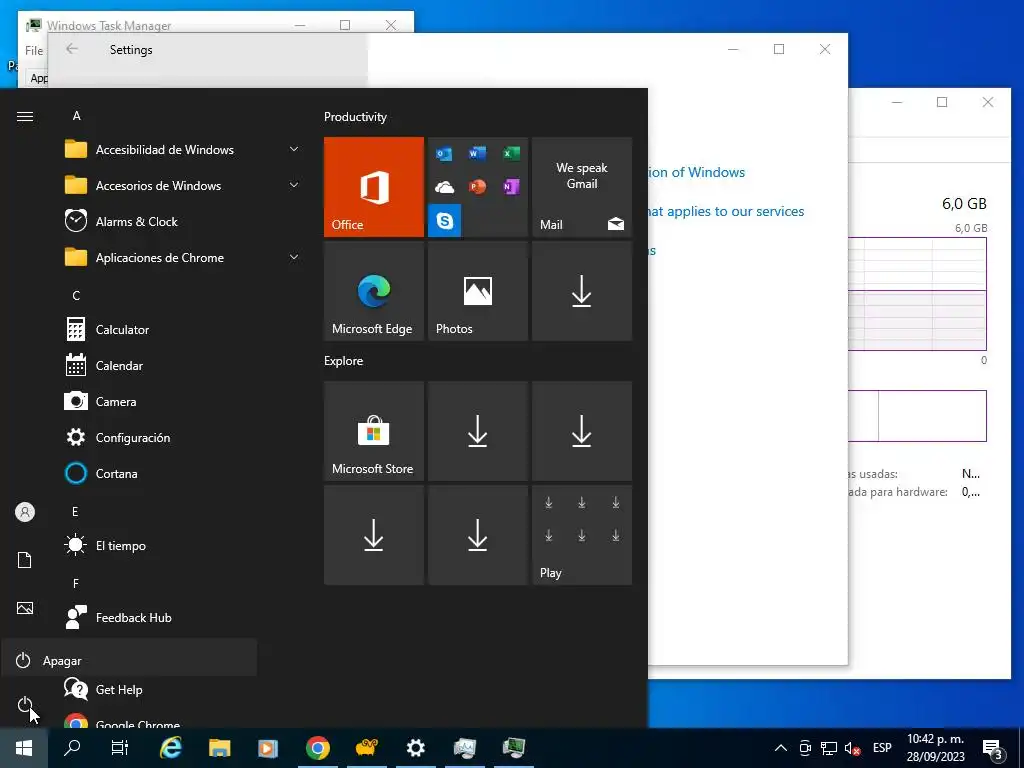Image resolution: width=1024 pixels, height=768 pixels.
Task: Launch Cortana from the app list
Action: [x=183, y=473]
